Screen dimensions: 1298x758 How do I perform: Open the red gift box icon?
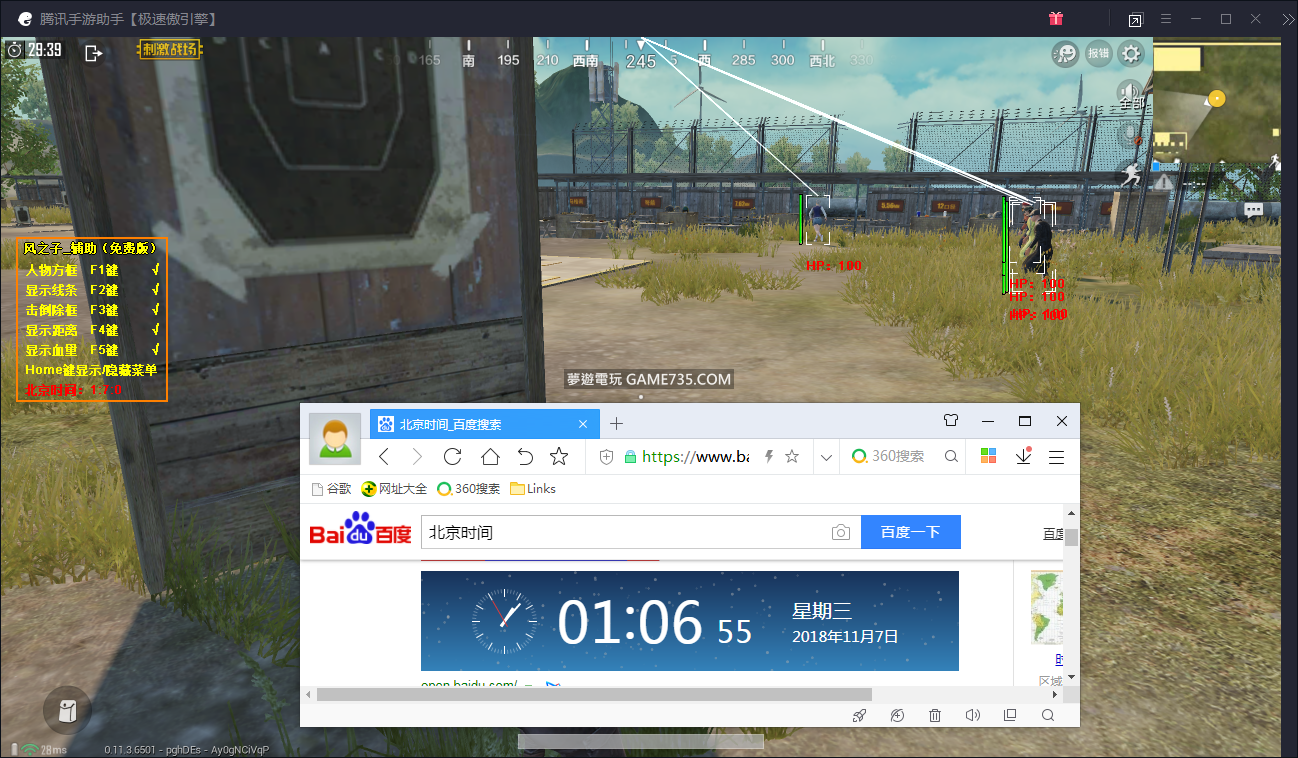[1056, 19]
